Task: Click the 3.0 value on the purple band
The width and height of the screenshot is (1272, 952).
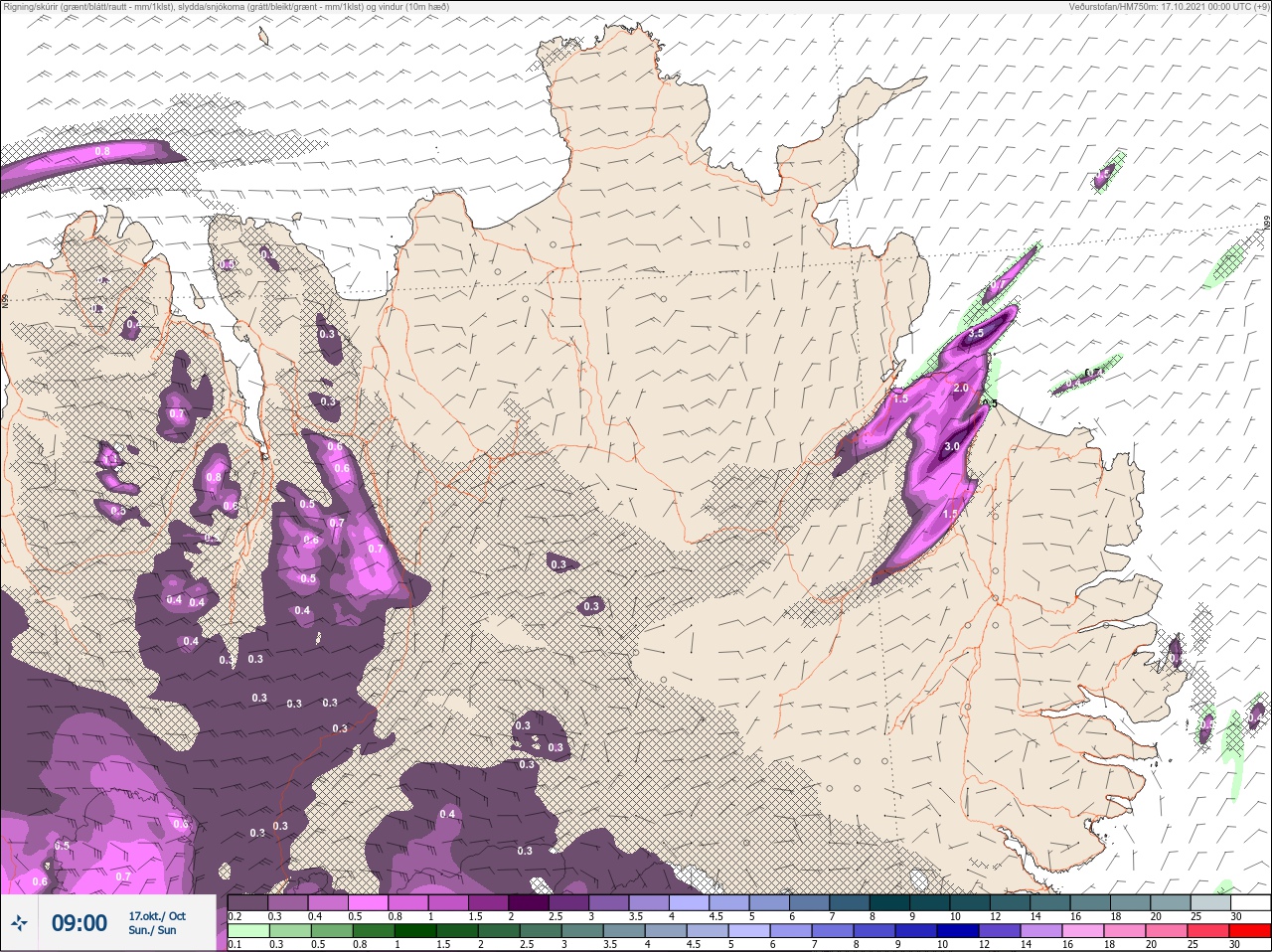Action: click(x=951, y=447)
